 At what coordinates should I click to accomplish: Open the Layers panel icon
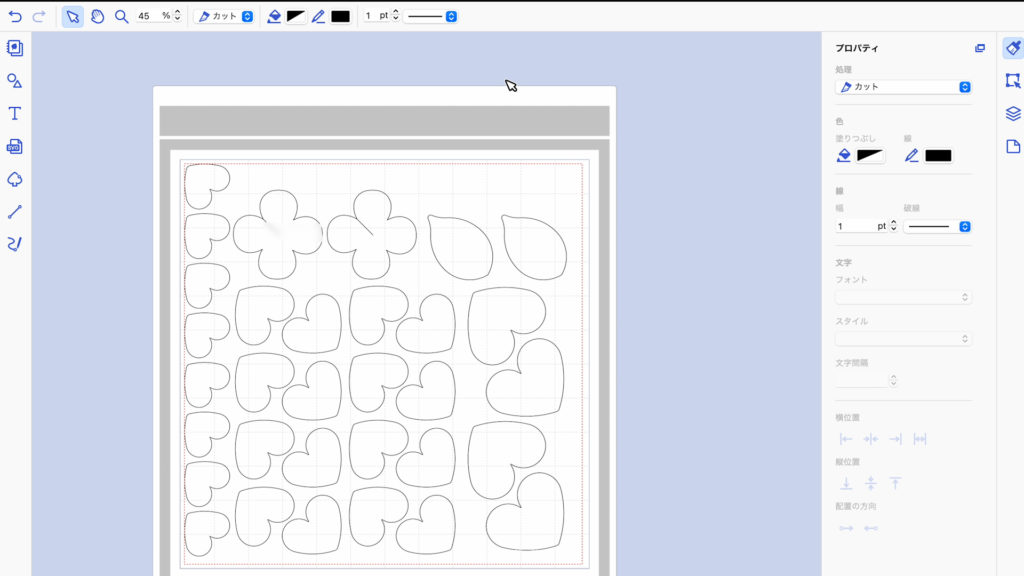[x=1013, y=113]
